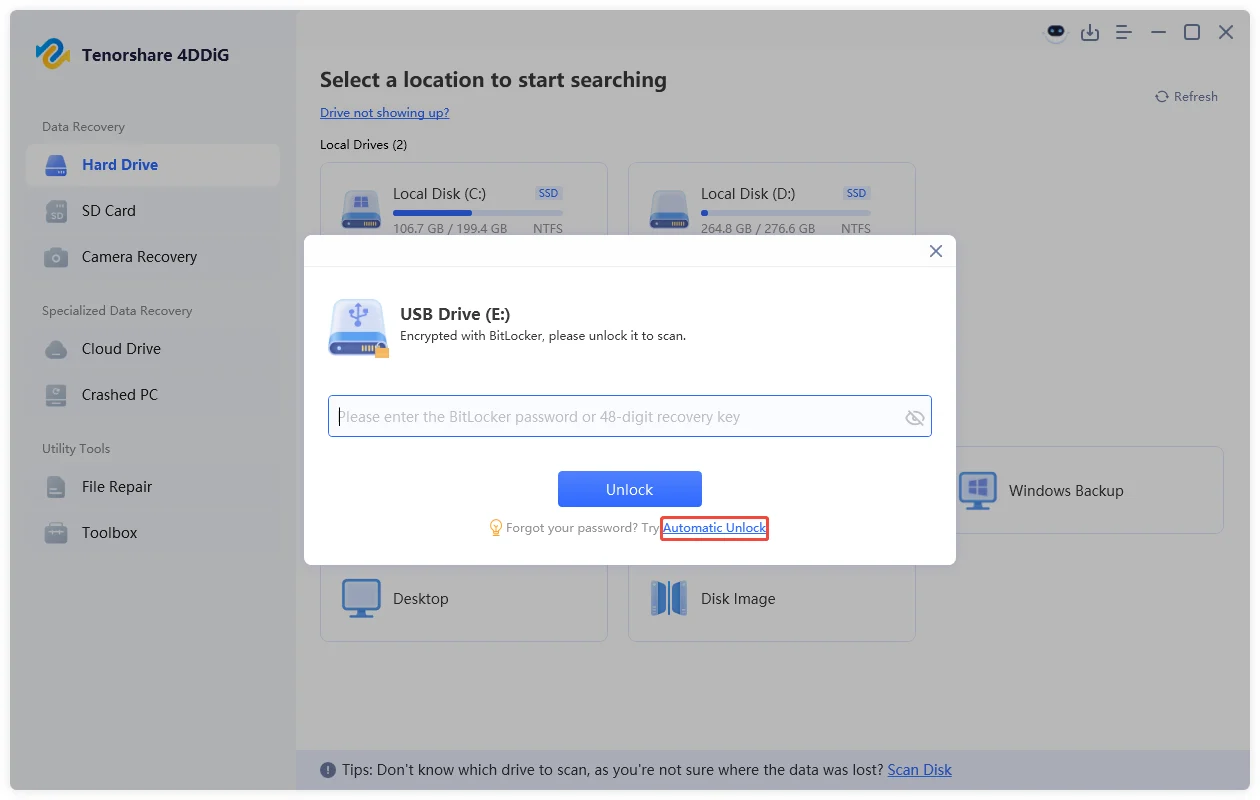The height and width of the screenshot is (800, 1260).
Task: Click the Crashed PC recovery icon
Action: (x=54, y=395)
